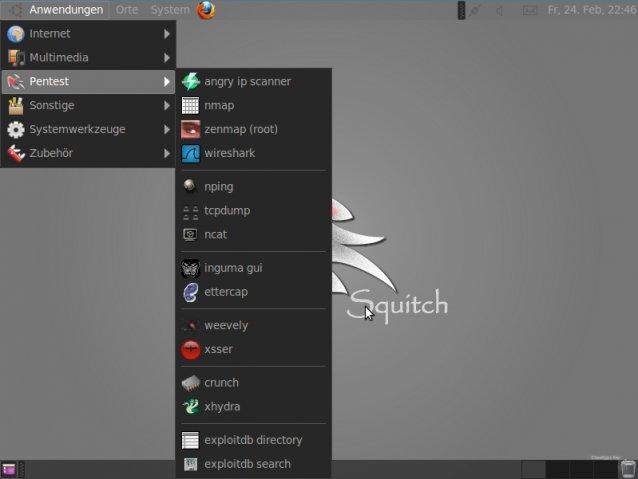Open exploitdb directory
The height and width of the screenshot is (479, 638).
point(253,440)
